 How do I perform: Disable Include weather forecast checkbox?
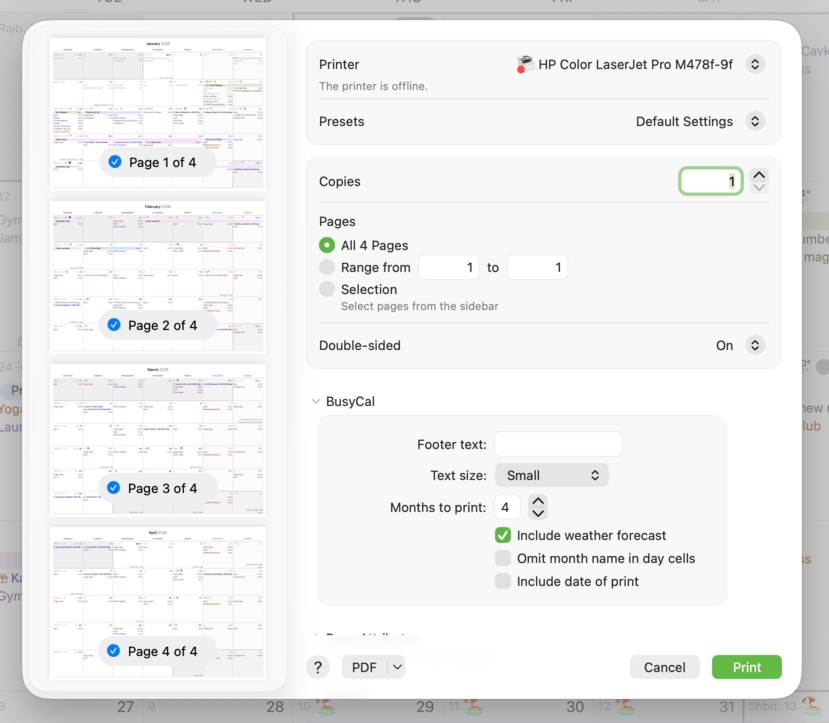[503, 535]
